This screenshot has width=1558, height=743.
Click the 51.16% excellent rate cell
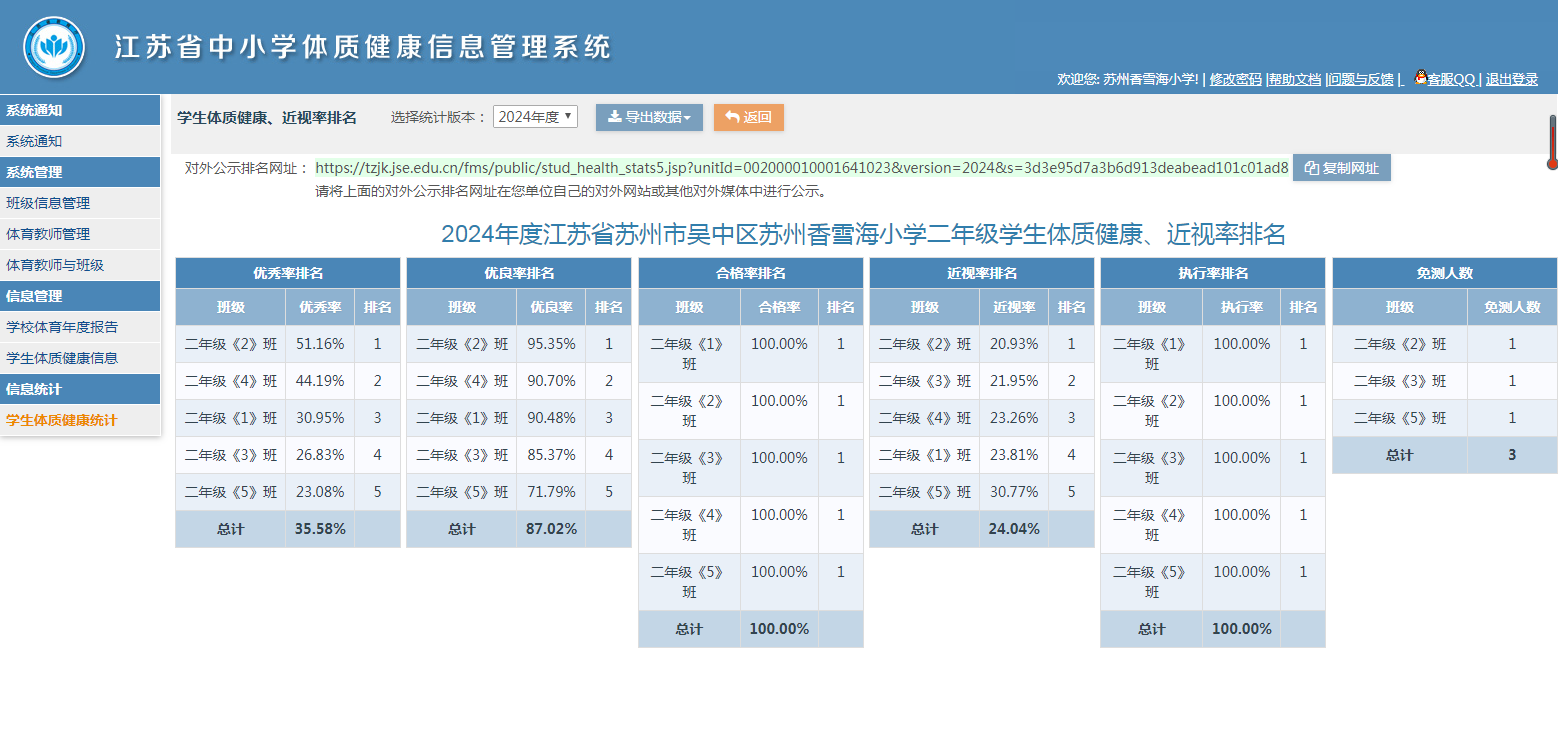[320, 344]
